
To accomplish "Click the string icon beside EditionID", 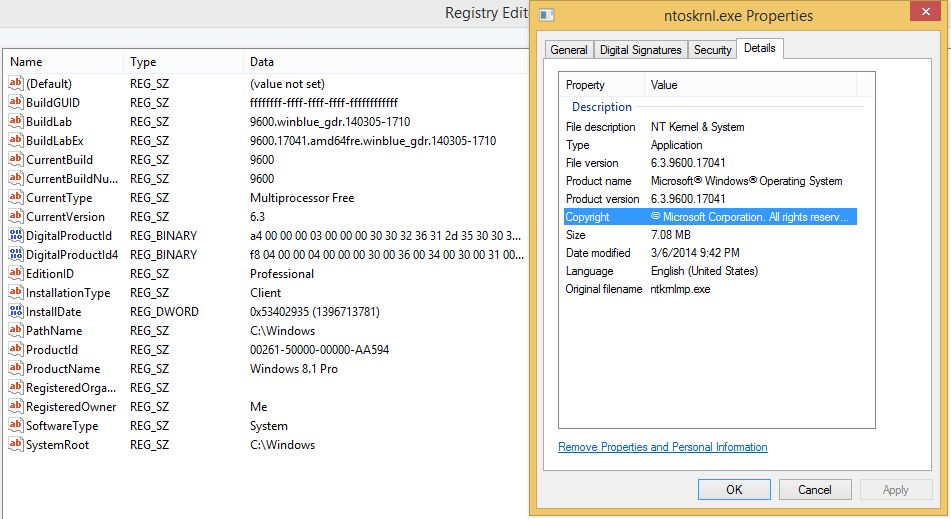I will pos(16,273).
